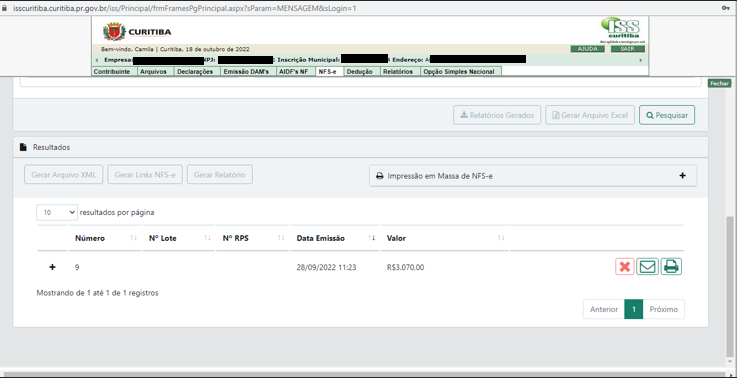Click Mostrando de 1 até 1 text

97,293
